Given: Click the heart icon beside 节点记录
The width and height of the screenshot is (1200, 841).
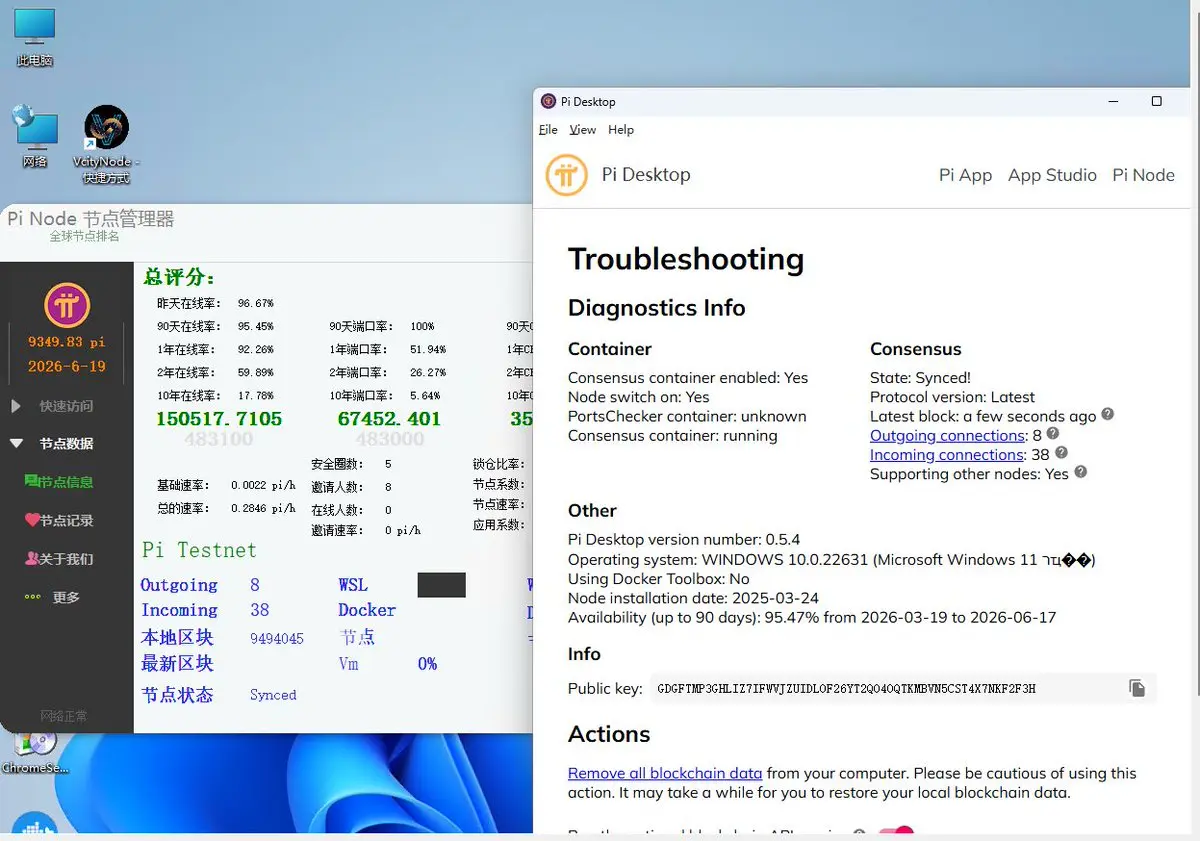Looking at the screenshot, I should tap(31, 520).
